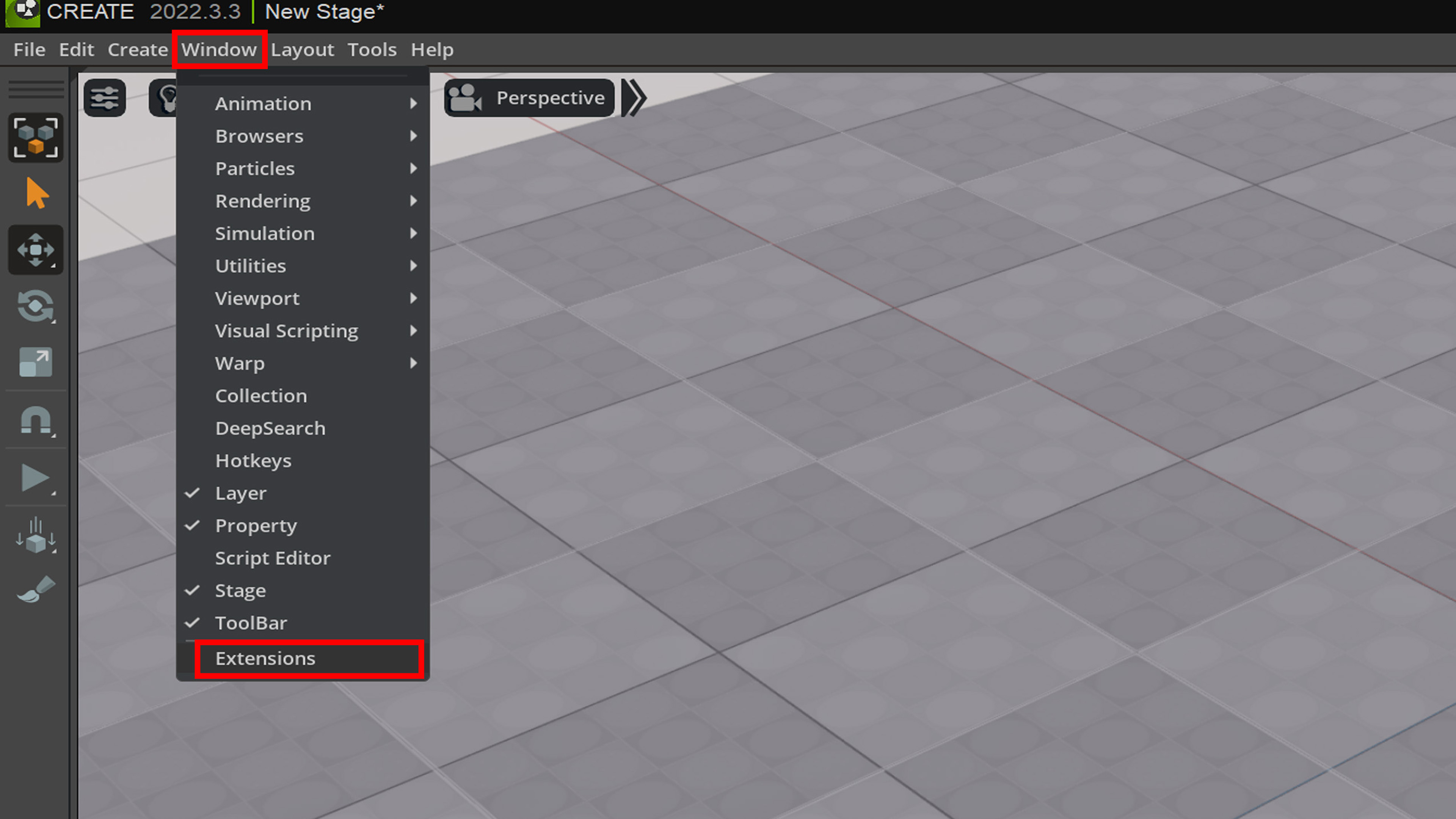Open the Extensions window

click(266, 658)
